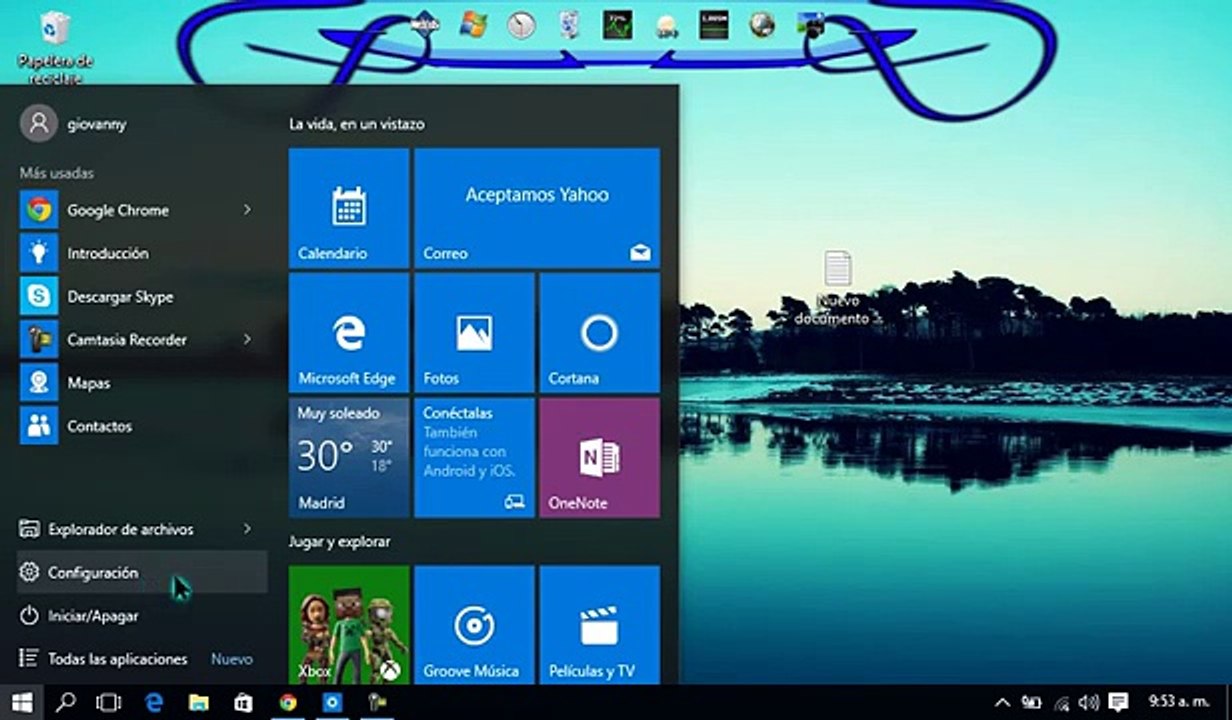Open the Groove Música tile

(474, 625)
